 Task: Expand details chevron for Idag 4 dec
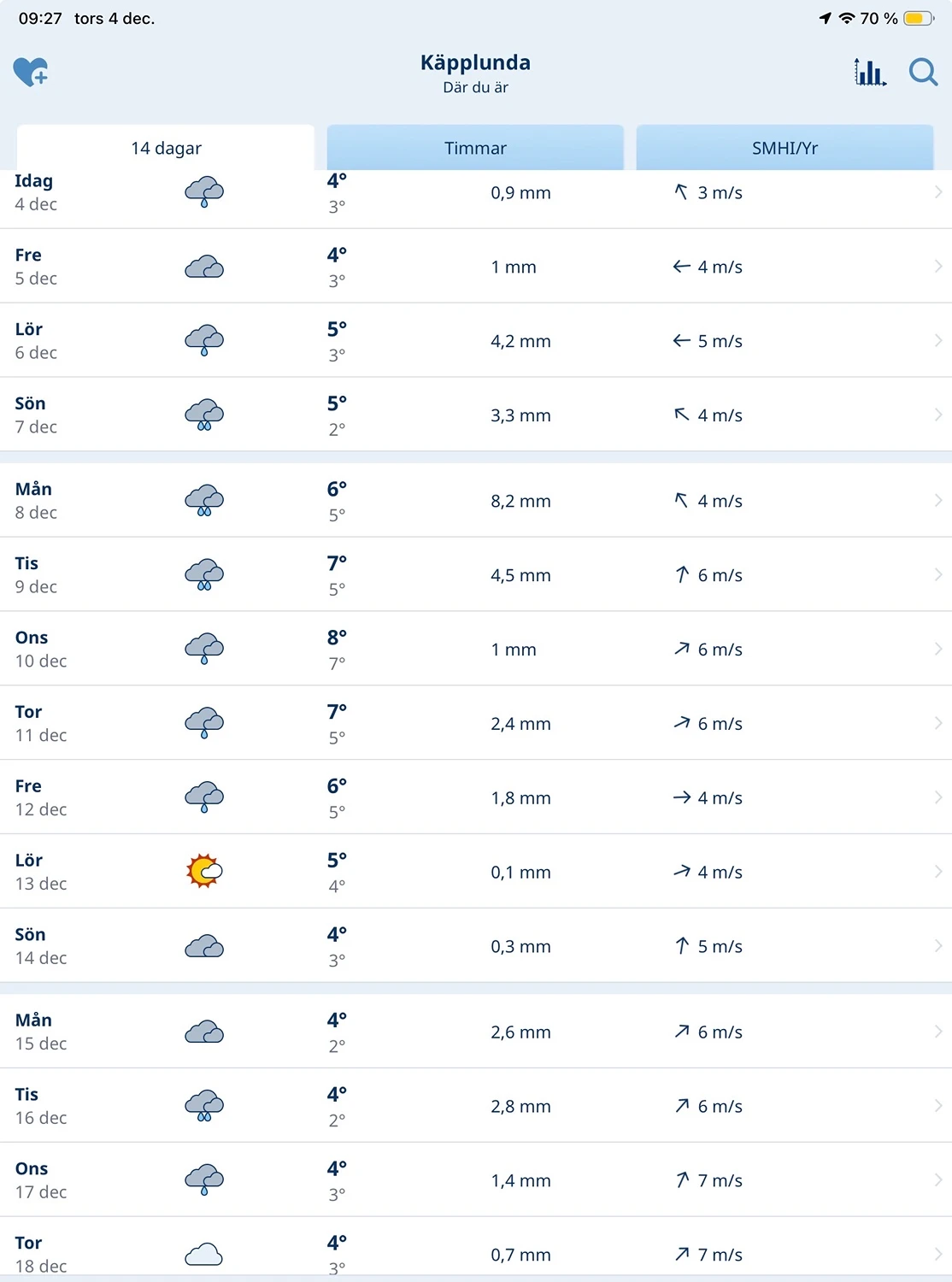click(937, 192)
